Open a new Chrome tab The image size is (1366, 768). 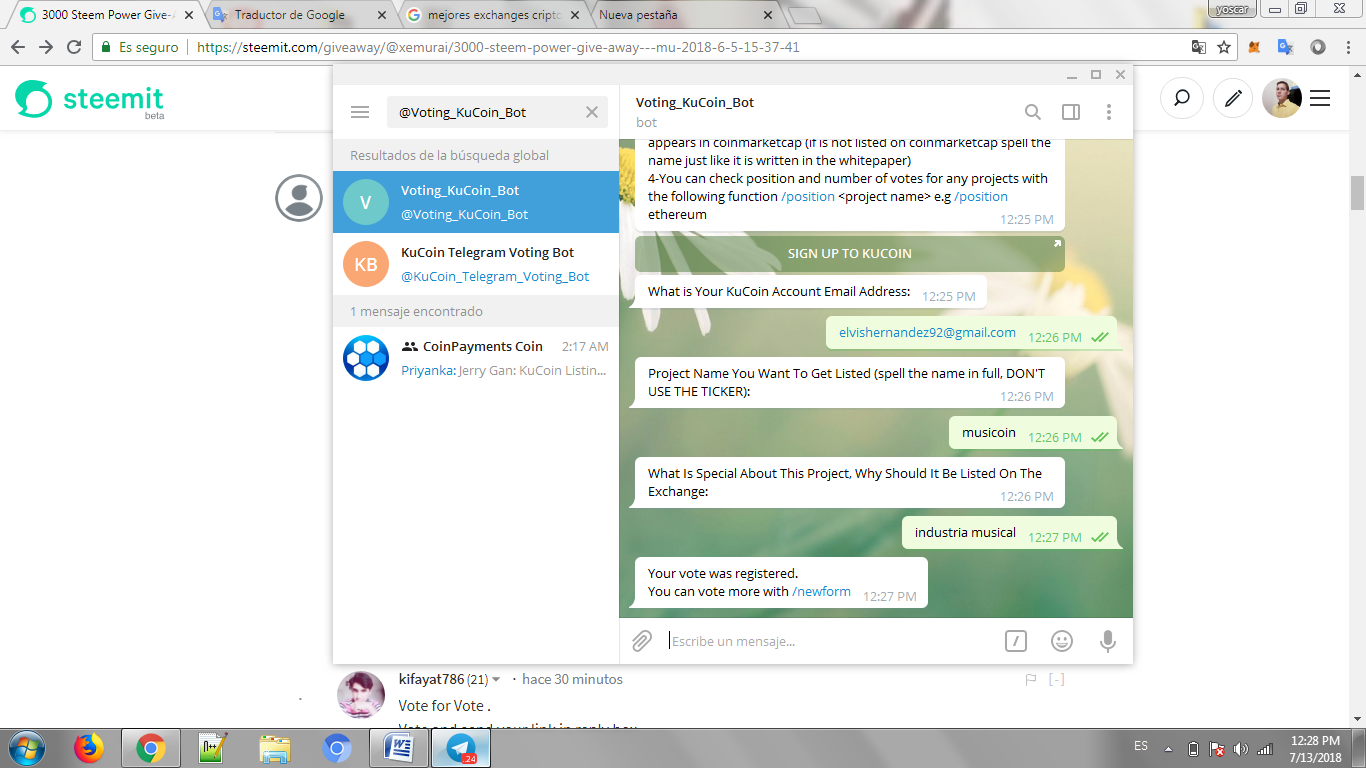tap(804, 15)
